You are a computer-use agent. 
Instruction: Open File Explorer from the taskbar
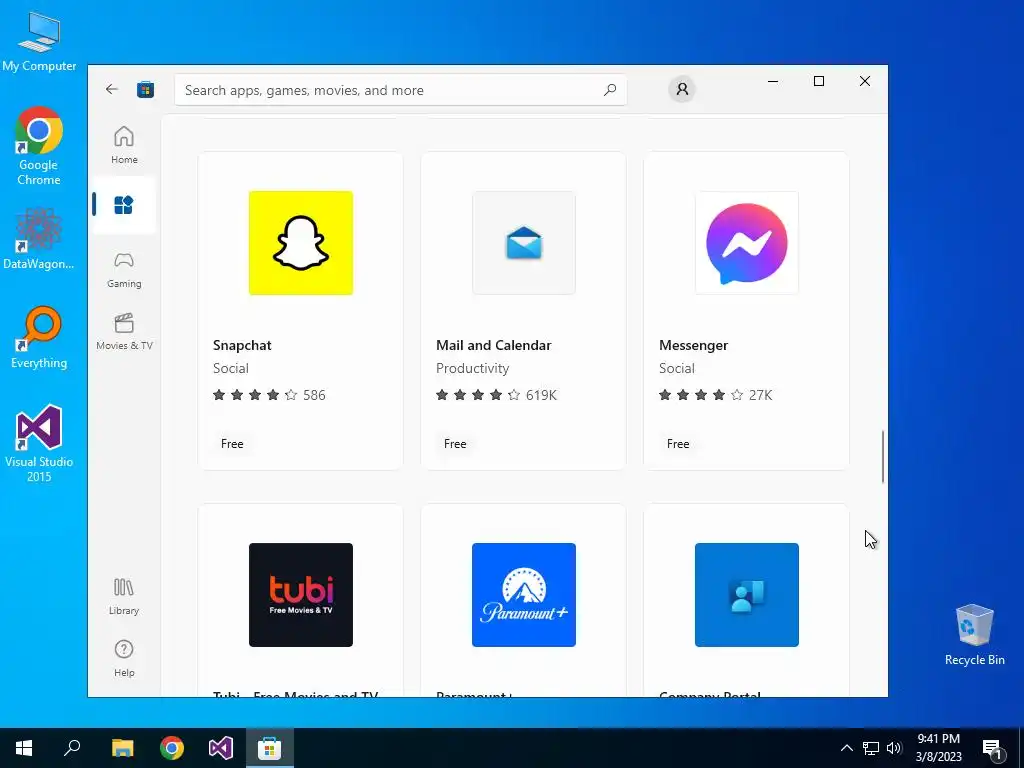[122, 748]
